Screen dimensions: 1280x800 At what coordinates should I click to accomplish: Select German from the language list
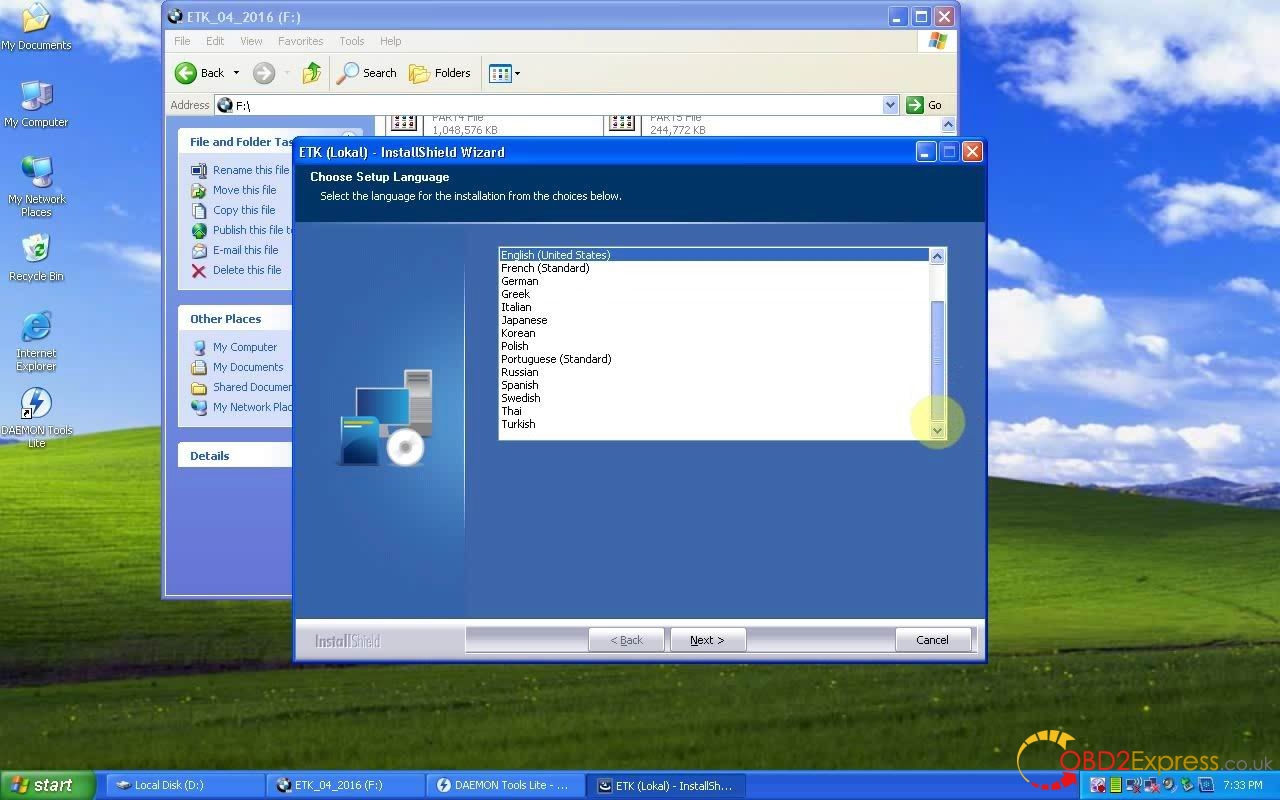tap(520, 281)
